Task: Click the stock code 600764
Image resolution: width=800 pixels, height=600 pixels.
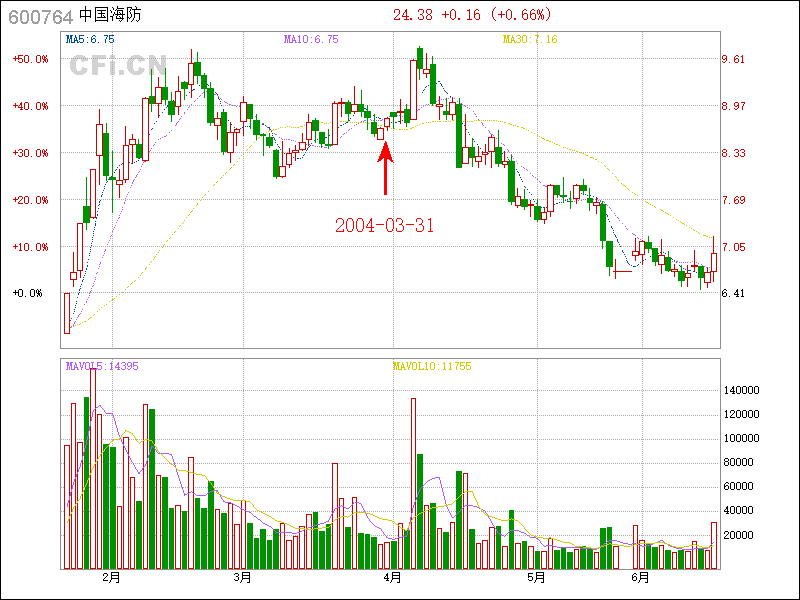Action: [x=38, y=15]
